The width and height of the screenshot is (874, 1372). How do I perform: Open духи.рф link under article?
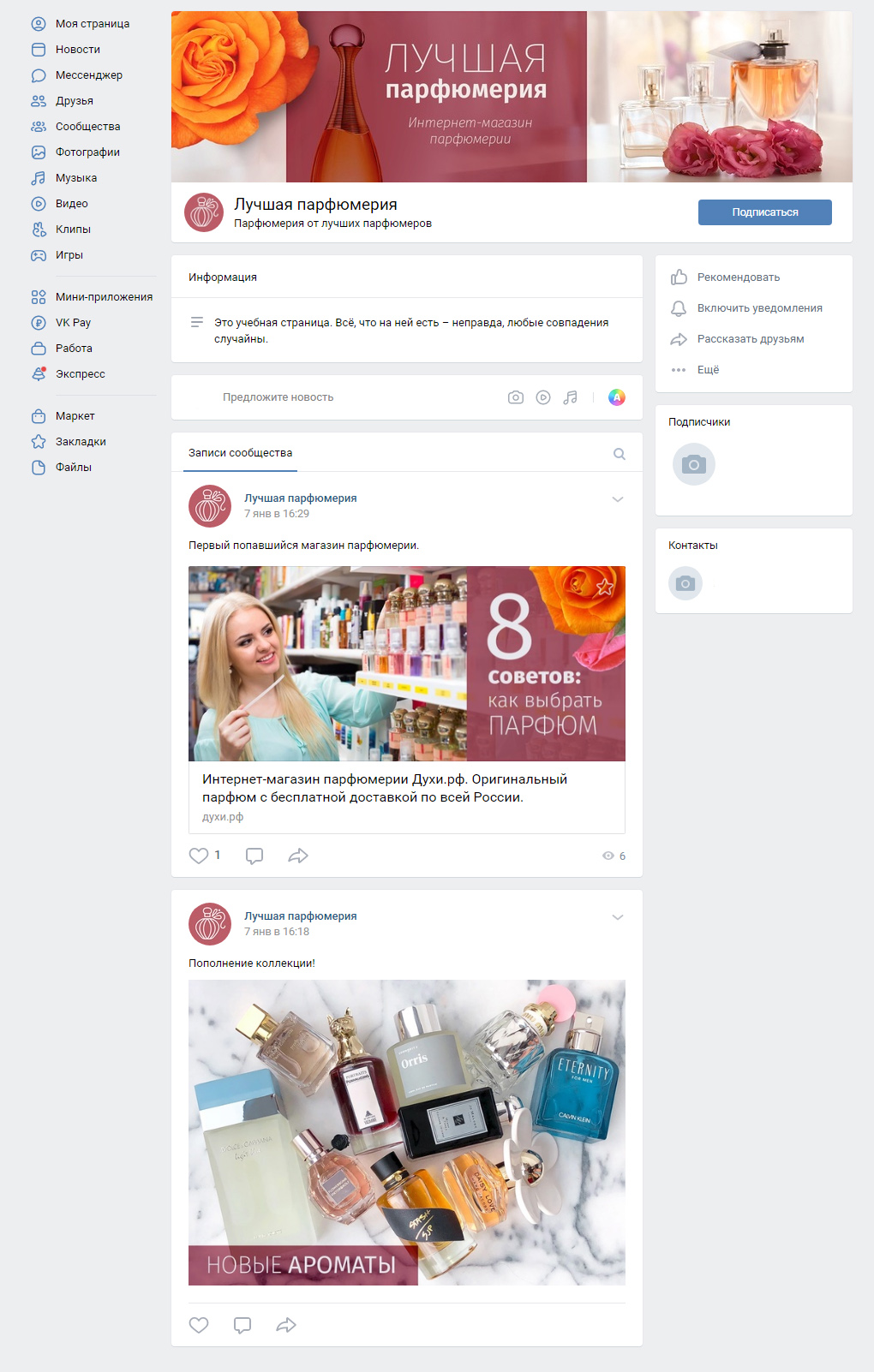[x=223, y=817]
